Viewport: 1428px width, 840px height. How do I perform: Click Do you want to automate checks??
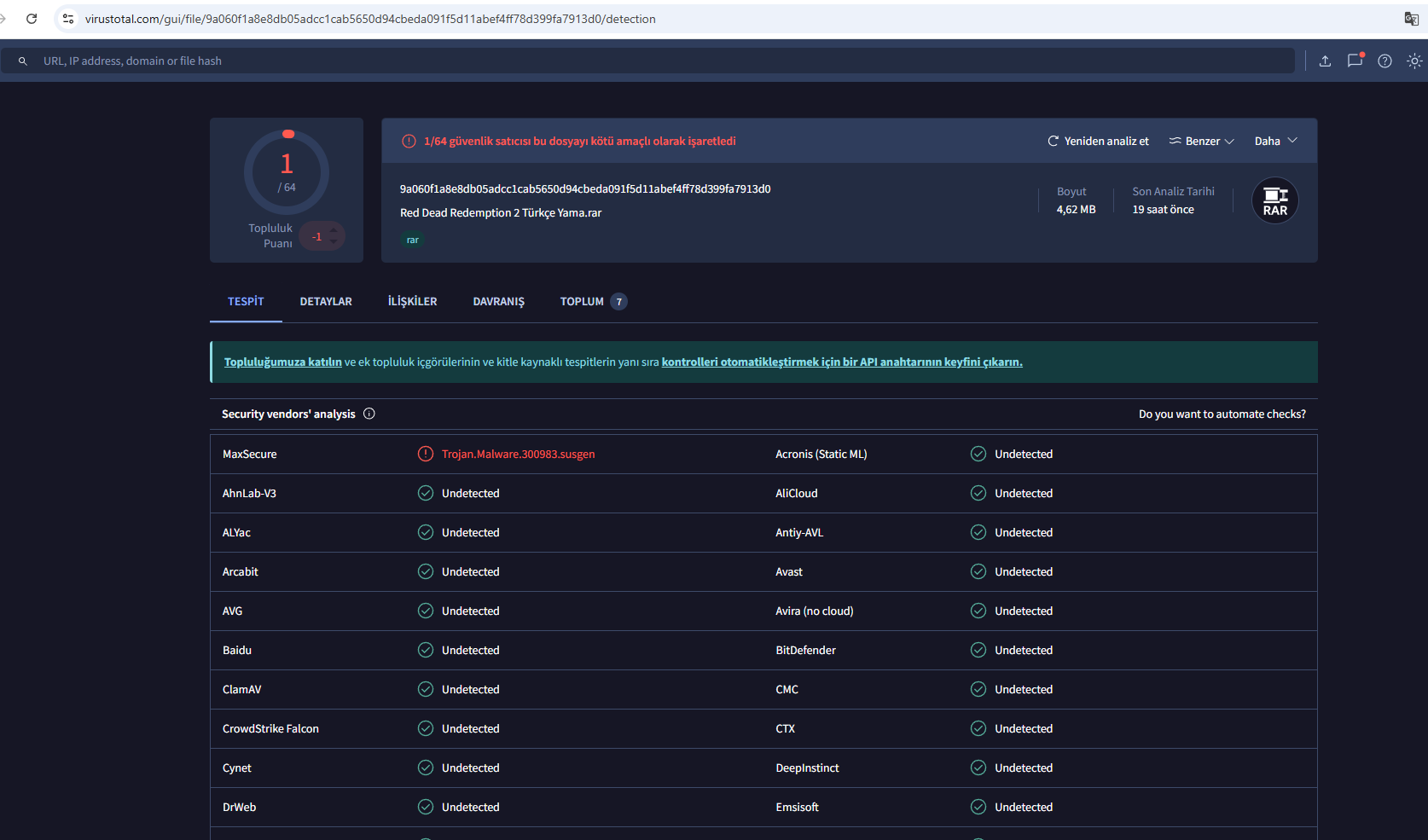click(1222, 414)
